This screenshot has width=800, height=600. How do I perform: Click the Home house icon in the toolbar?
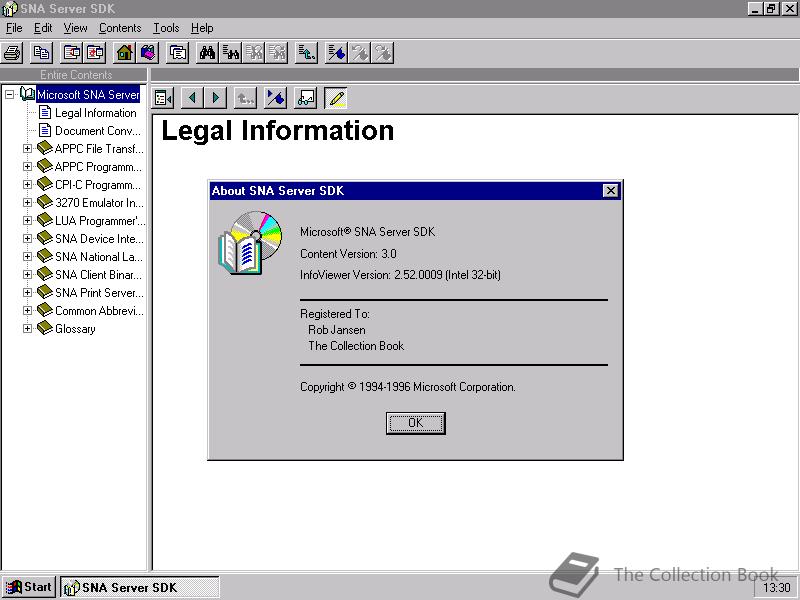pyautogui.click(x=124, y=53)
